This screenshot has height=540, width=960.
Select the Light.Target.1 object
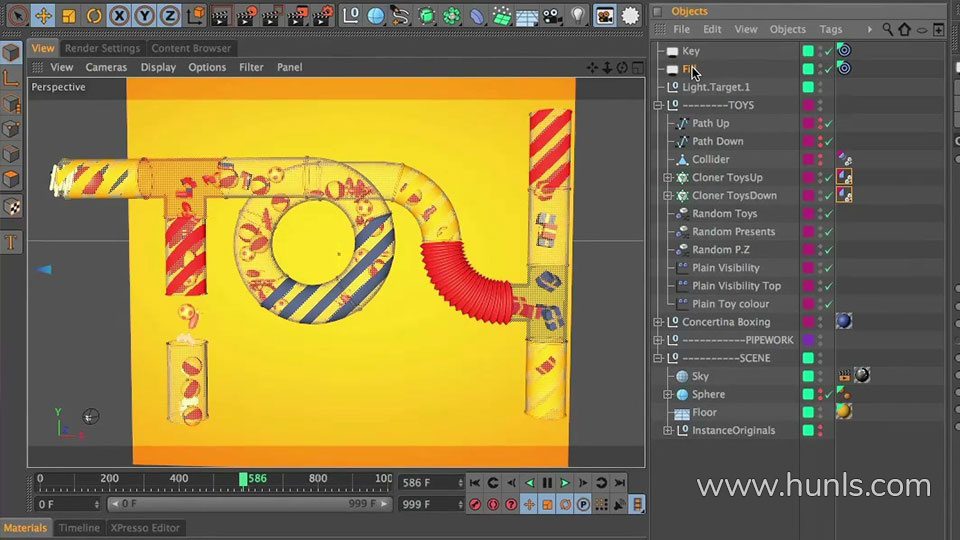pyautogui.click(x=716, y=87)
